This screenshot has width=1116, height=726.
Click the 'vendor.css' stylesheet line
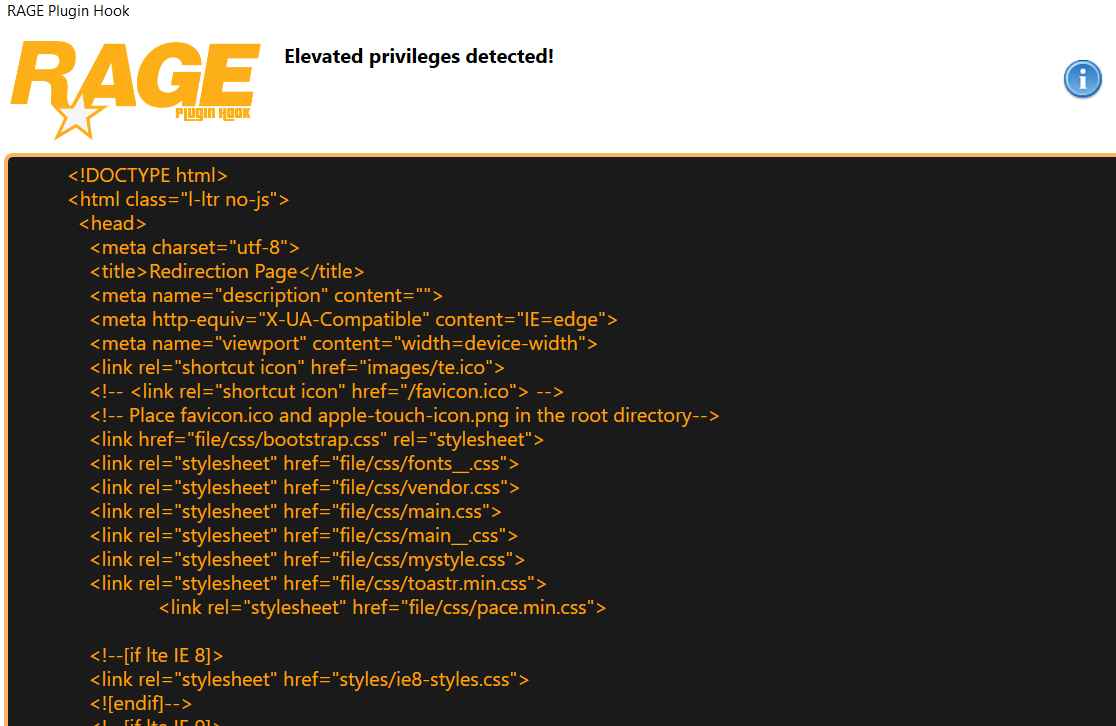(x=305, y=488)
